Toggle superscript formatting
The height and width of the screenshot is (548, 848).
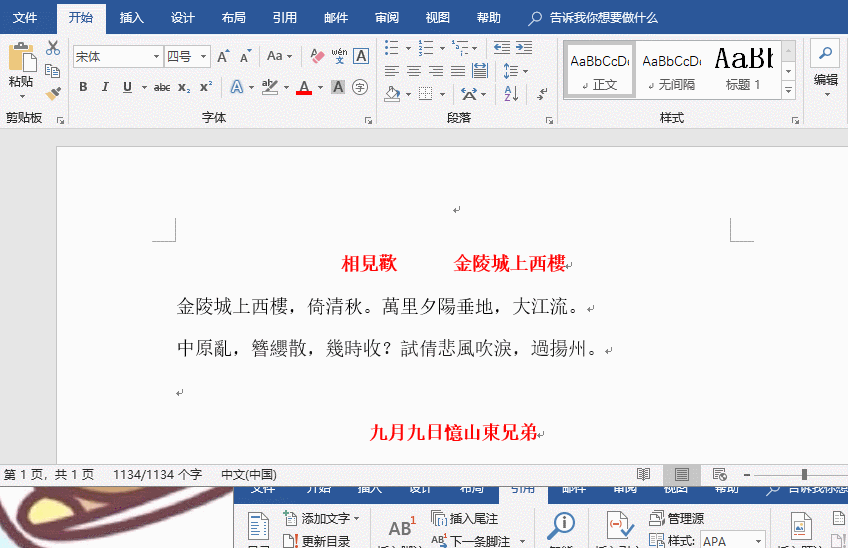(206, 87)
